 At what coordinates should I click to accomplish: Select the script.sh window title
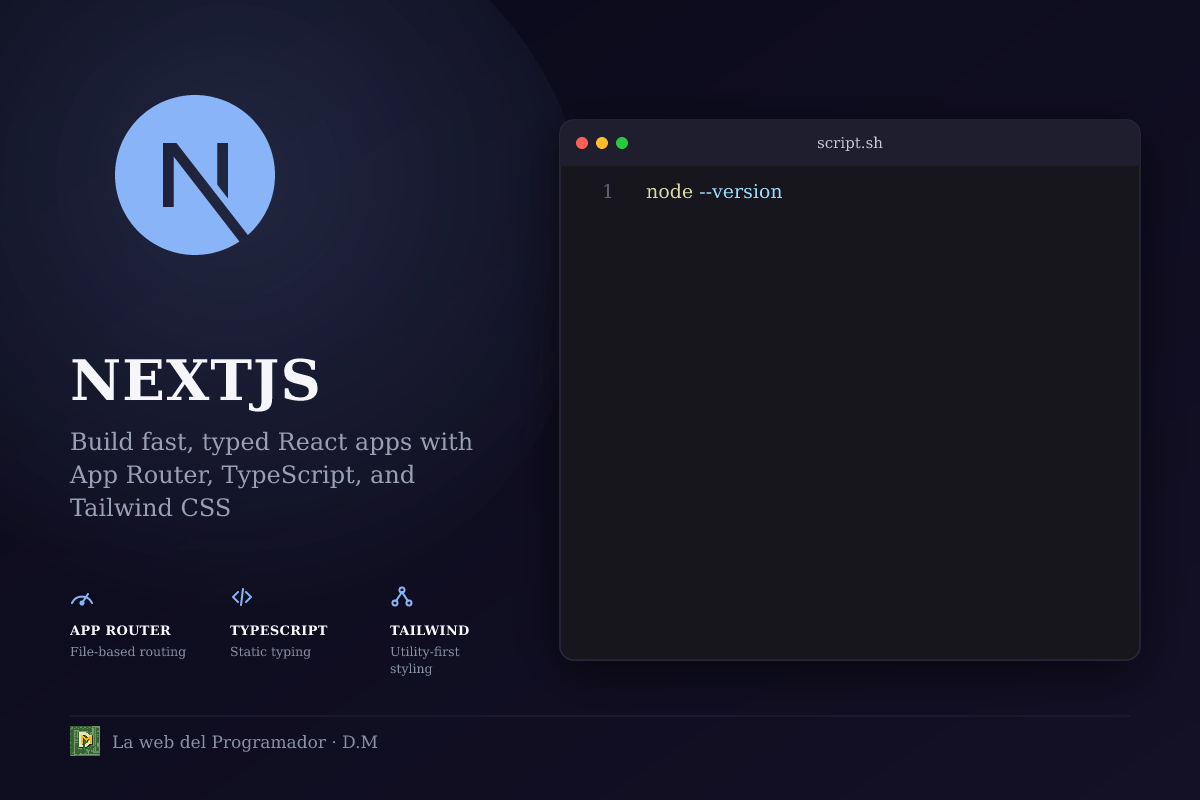coord(850,143)
